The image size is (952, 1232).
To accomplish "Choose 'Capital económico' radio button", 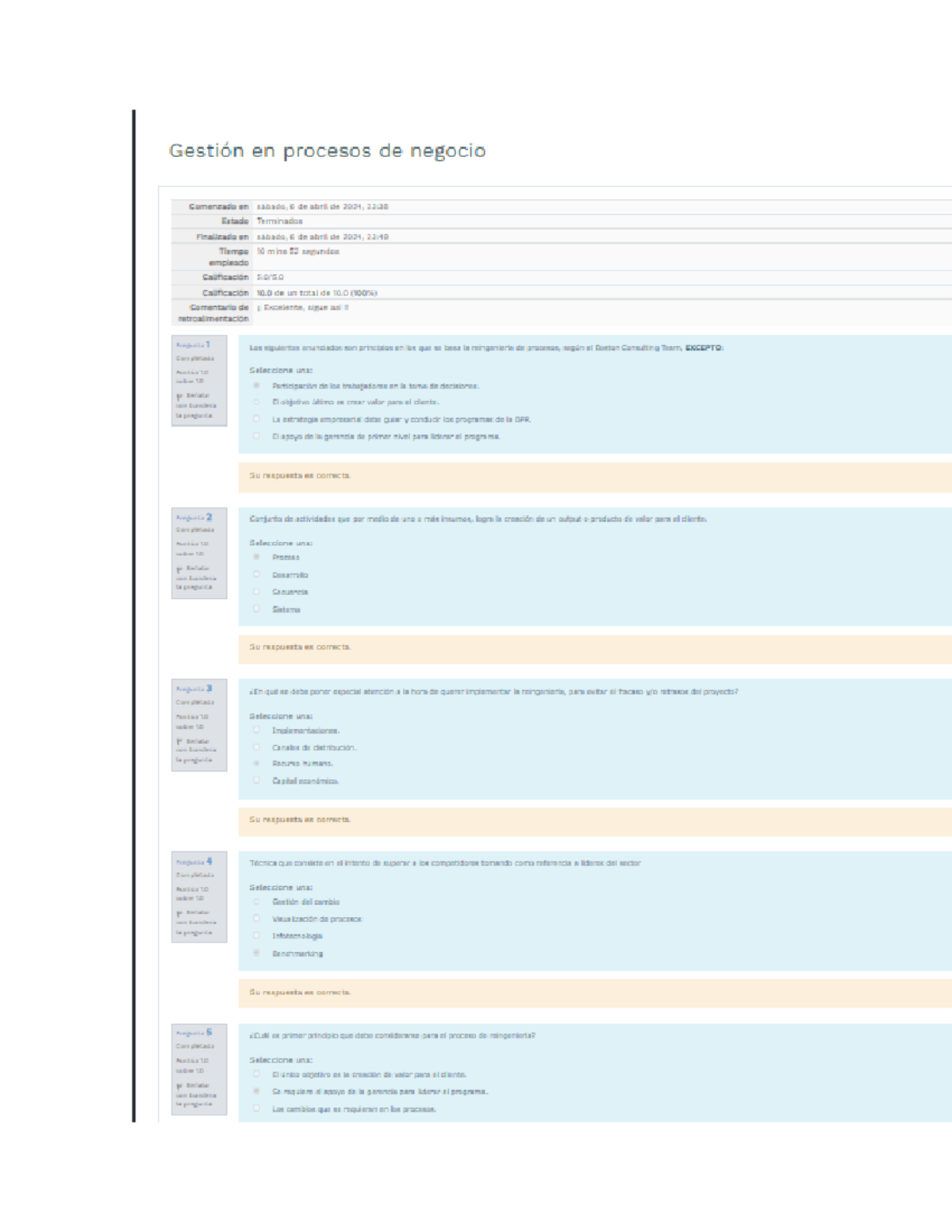I will tap(256, 781).
